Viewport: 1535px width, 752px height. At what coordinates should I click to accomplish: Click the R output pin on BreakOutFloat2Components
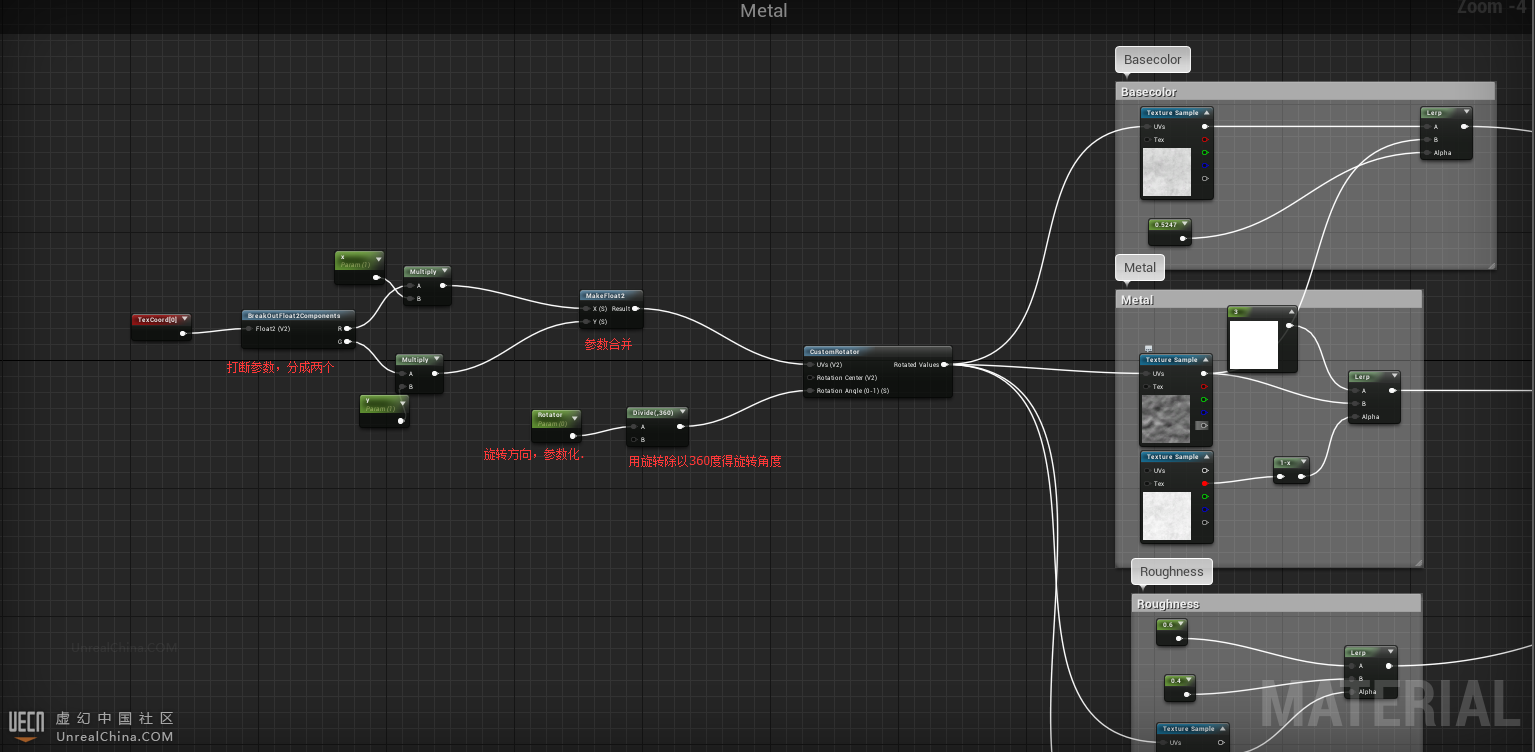coord(347,328)
